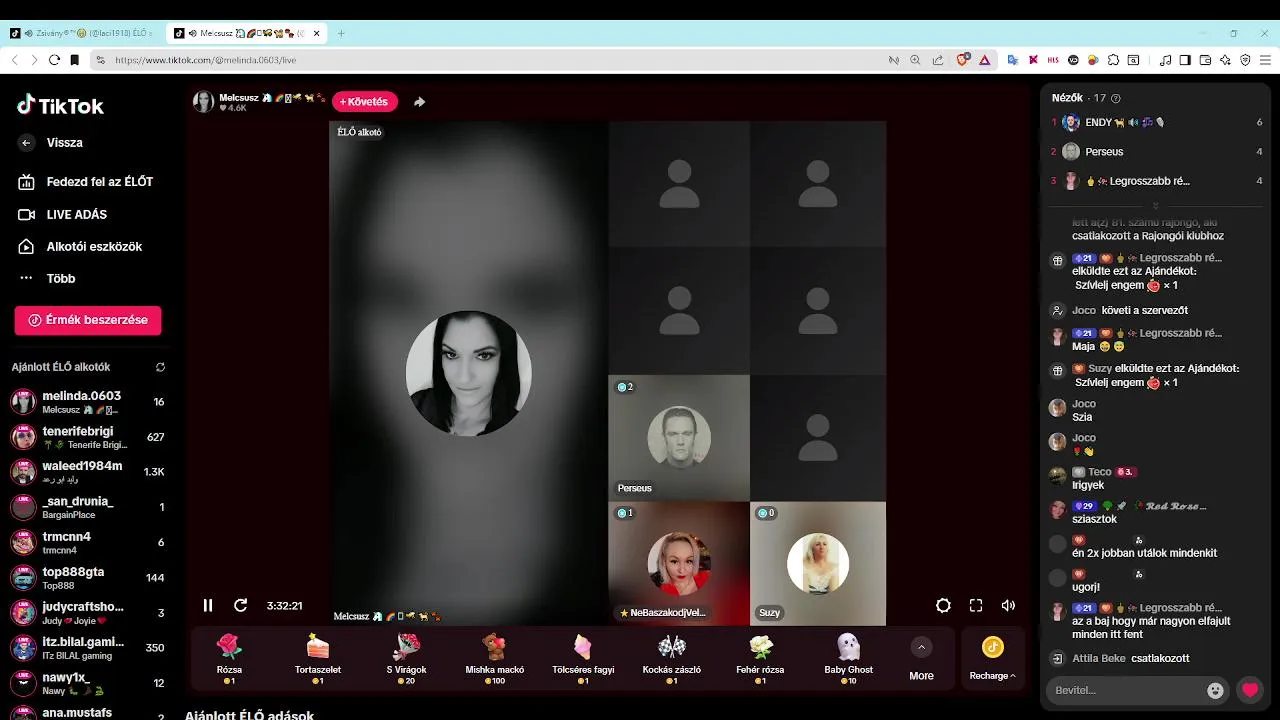
Task: Open a new browser tab
Action: pyautogui.click(x=341, y=33)
